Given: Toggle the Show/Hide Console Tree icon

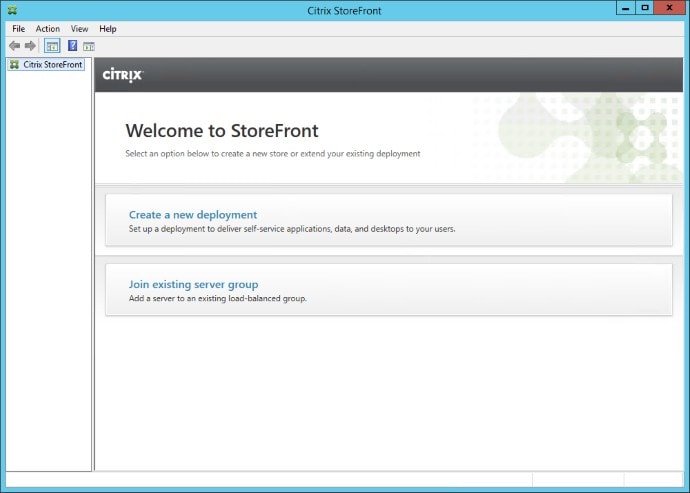Looking at the screenshot, I should pyautogui.click(x=52, y=46).
